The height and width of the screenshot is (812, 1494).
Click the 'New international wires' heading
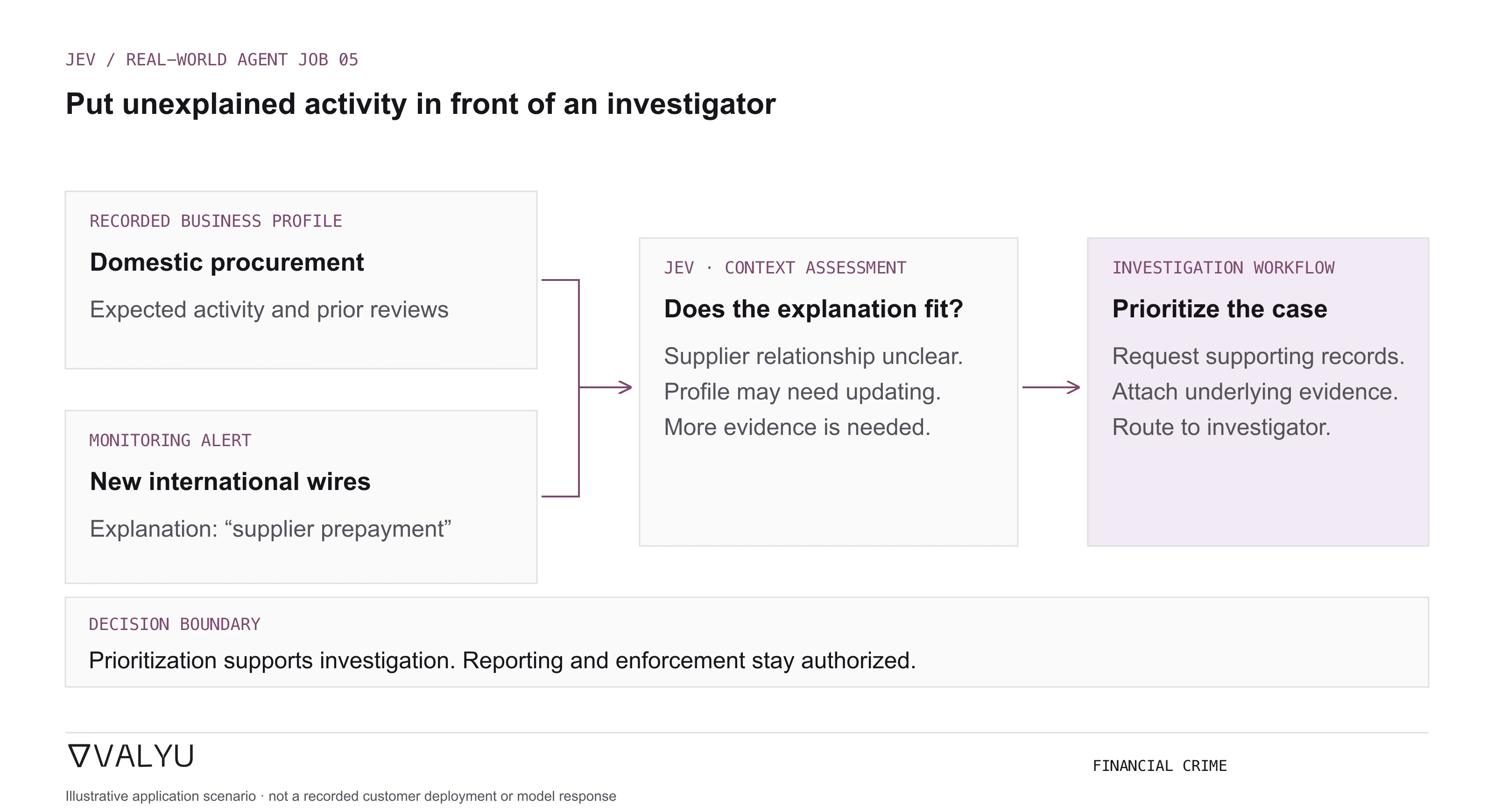pos(230,482)
